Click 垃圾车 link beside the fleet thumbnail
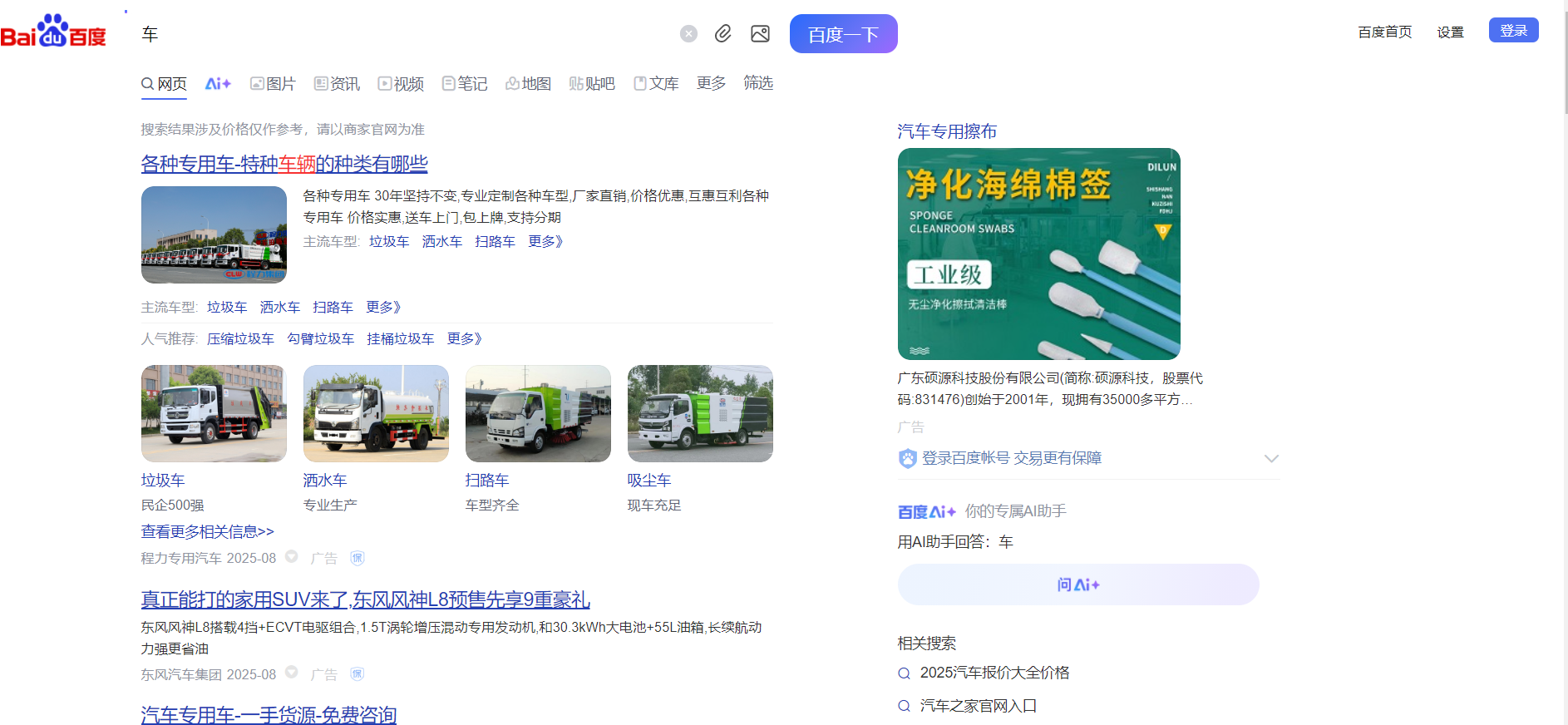 pos(389,241)
